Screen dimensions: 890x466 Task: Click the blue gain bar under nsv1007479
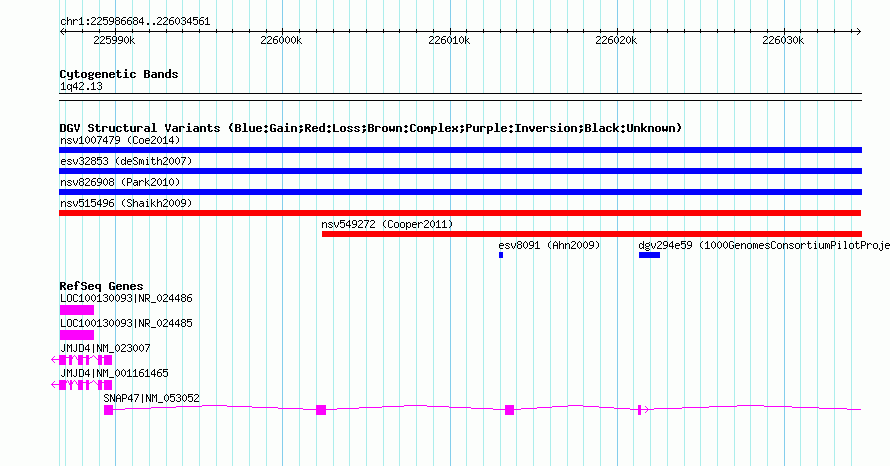click(460, 150)
